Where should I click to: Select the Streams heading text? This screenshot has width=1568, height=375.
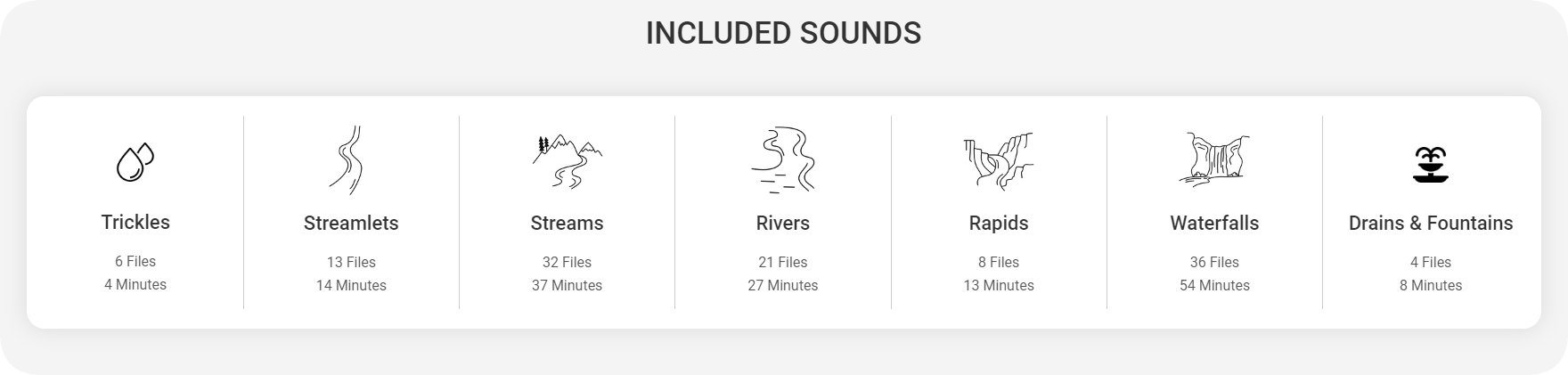[x=567, y=223]
